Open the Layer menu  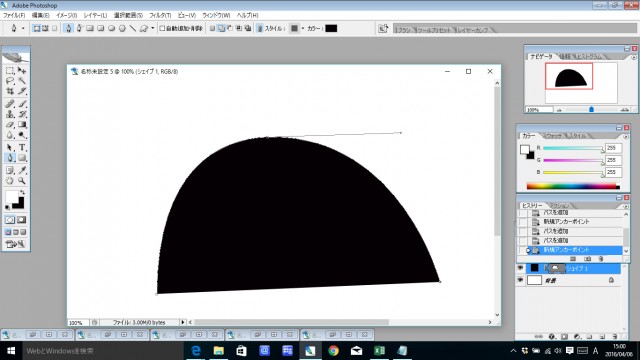click(x=95, y=15)
